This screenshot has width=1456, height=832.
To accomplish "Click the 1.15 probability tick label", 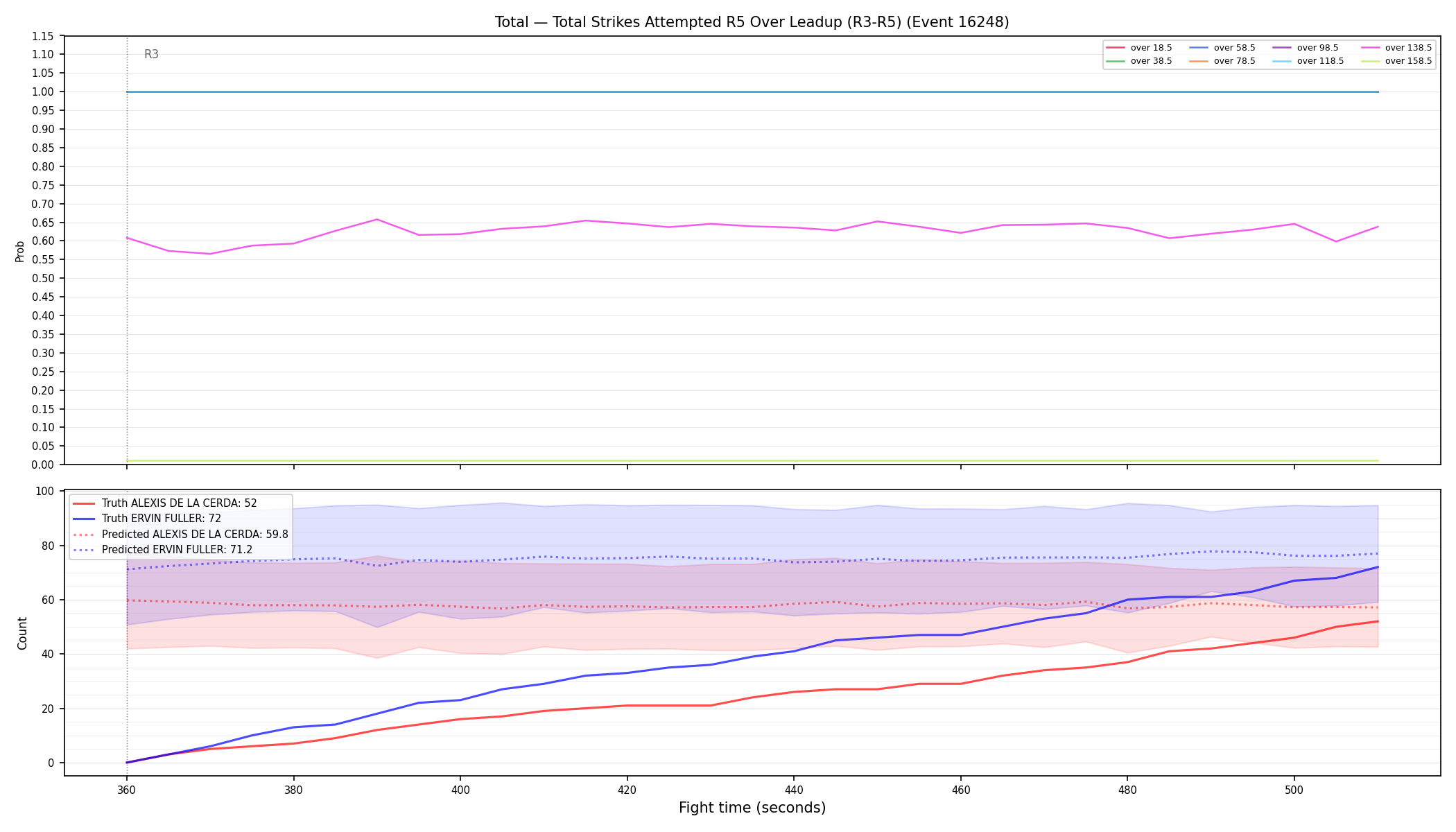I will [43, 36].
